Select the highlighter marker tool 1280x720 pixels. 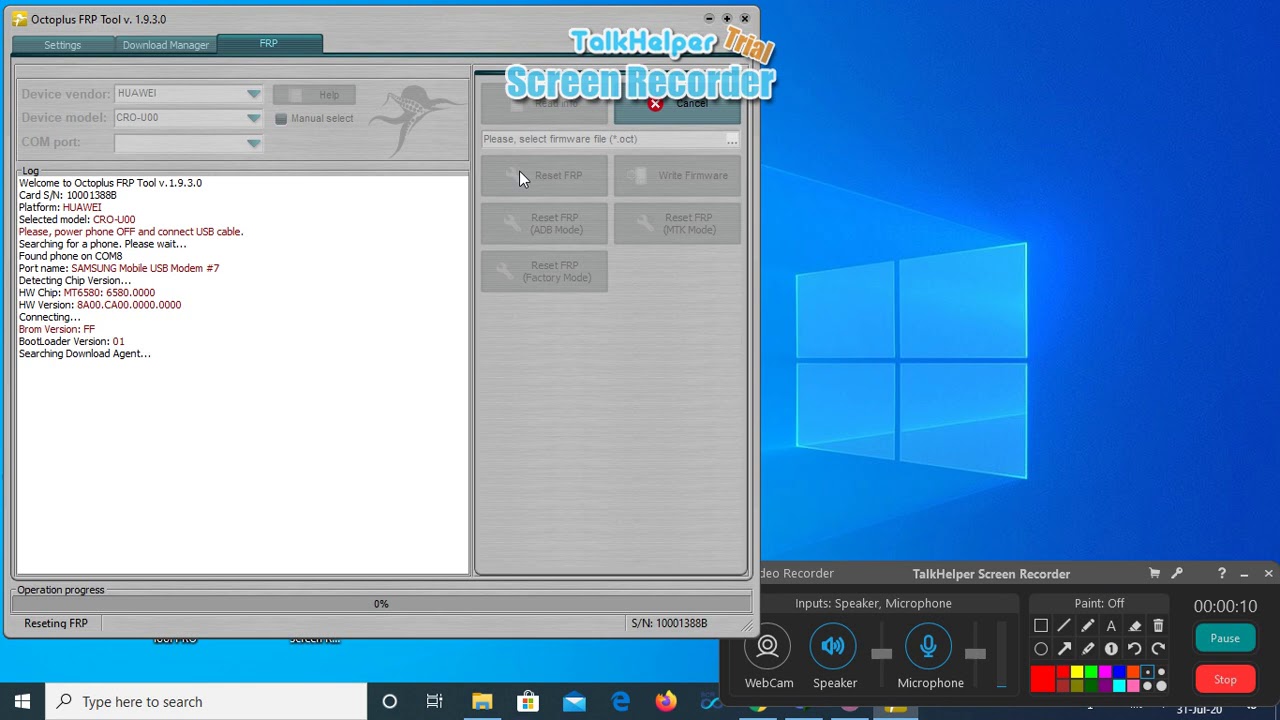1088,649
